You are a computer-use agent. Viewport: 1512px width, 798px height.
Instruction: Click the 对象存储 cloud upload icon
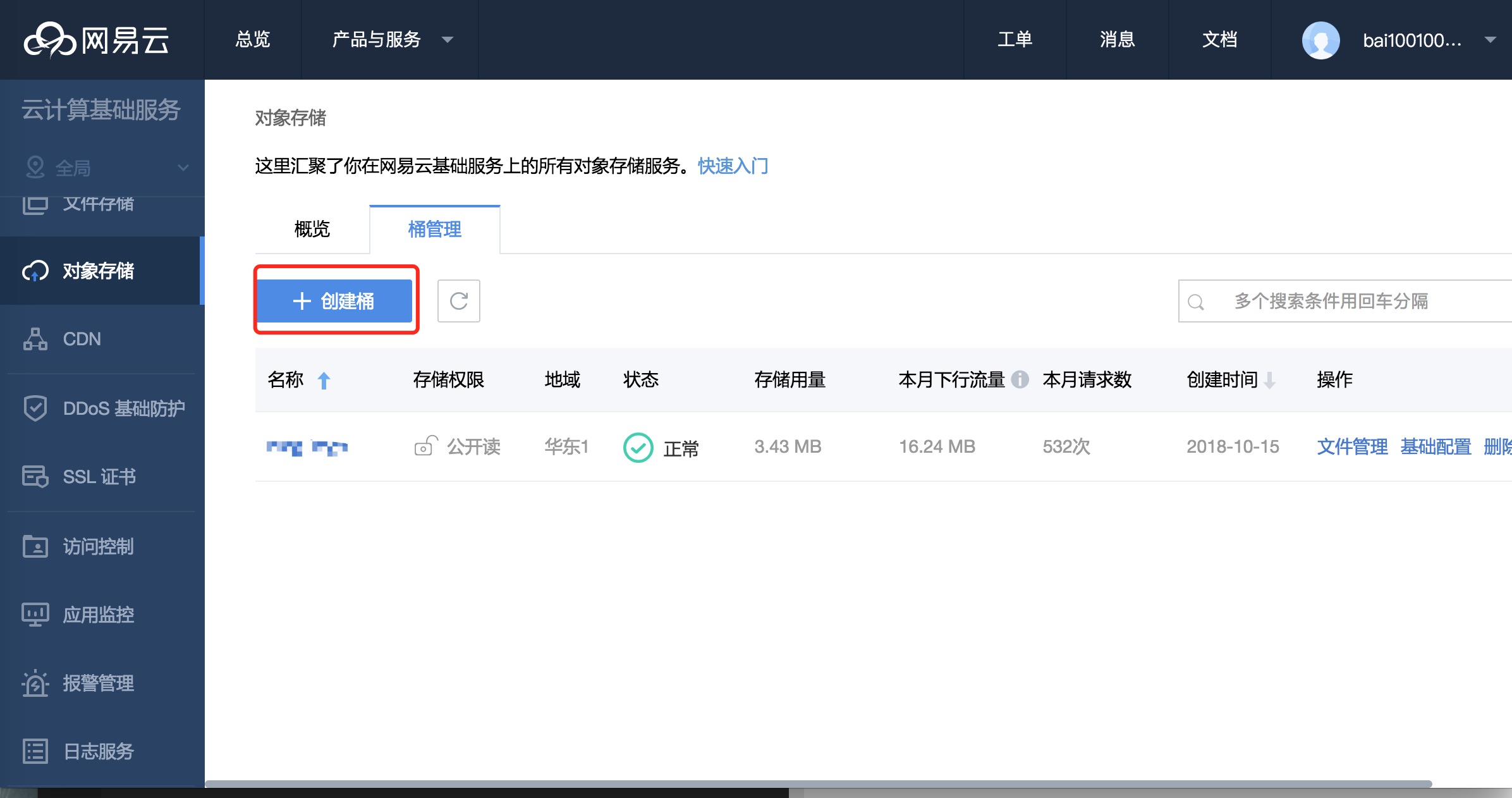(35, 271)
